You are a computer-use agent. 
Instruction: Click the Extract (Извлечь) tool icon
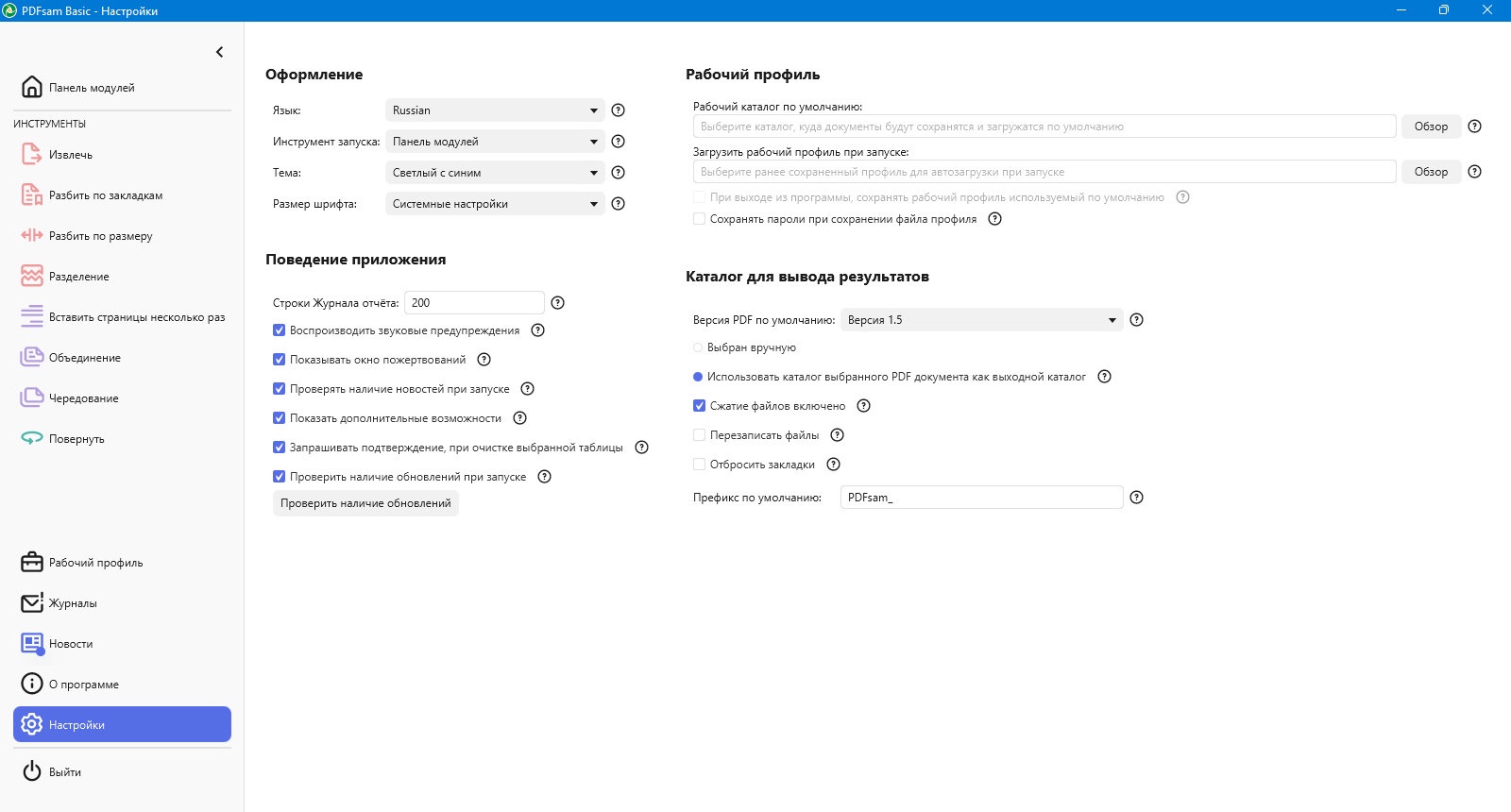(31, 154)
